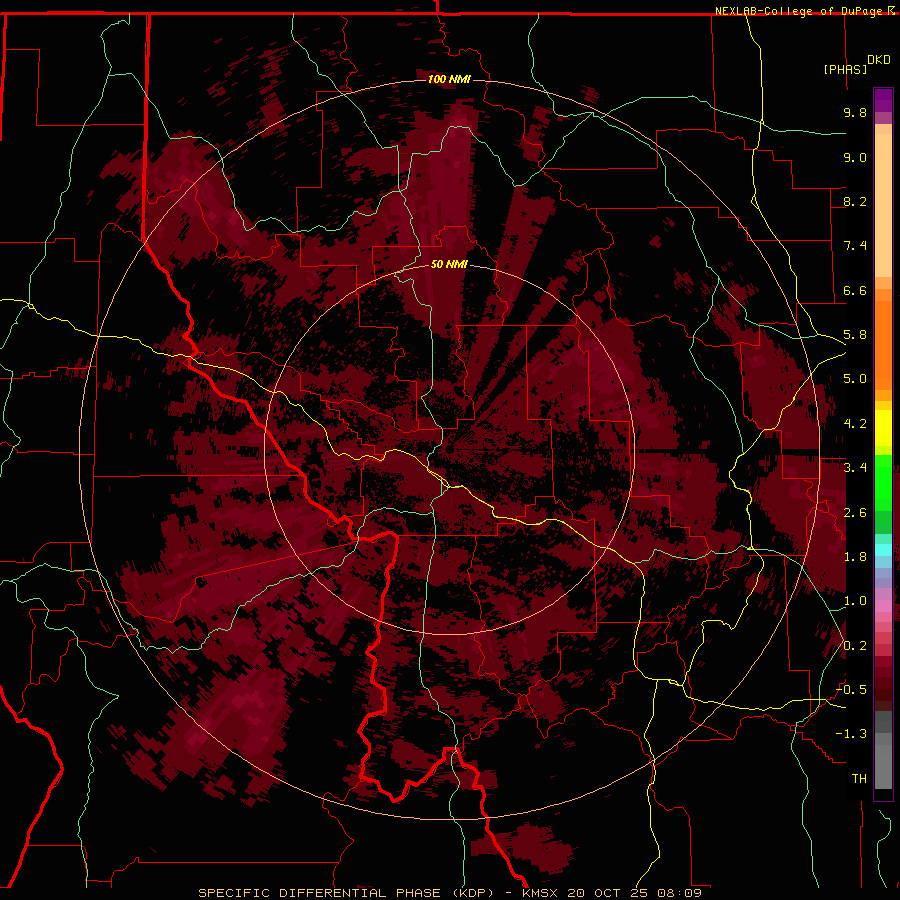This screenshot has height=900, width=900.
Task: Click the pink segment of the color bar
Action: pyautogui.click(x=883, y=606)
